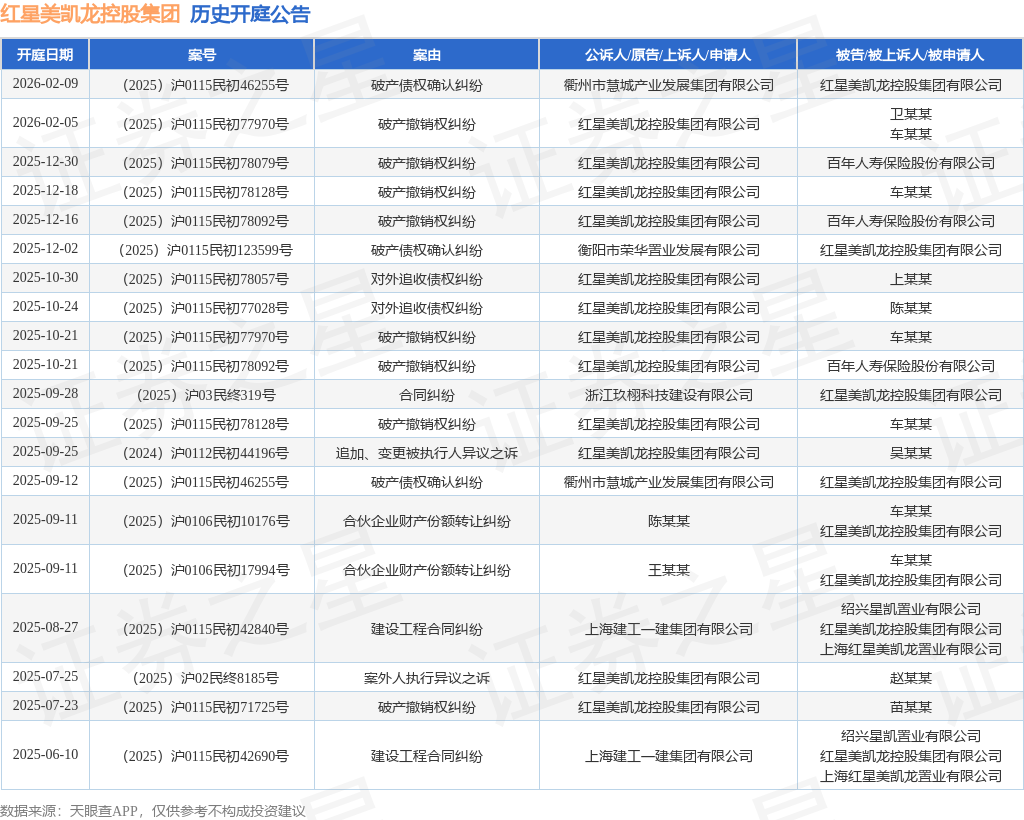Screen dimensions: 1024x820
Task: Select the date 2025-10-24
Action: pos(45,307)
